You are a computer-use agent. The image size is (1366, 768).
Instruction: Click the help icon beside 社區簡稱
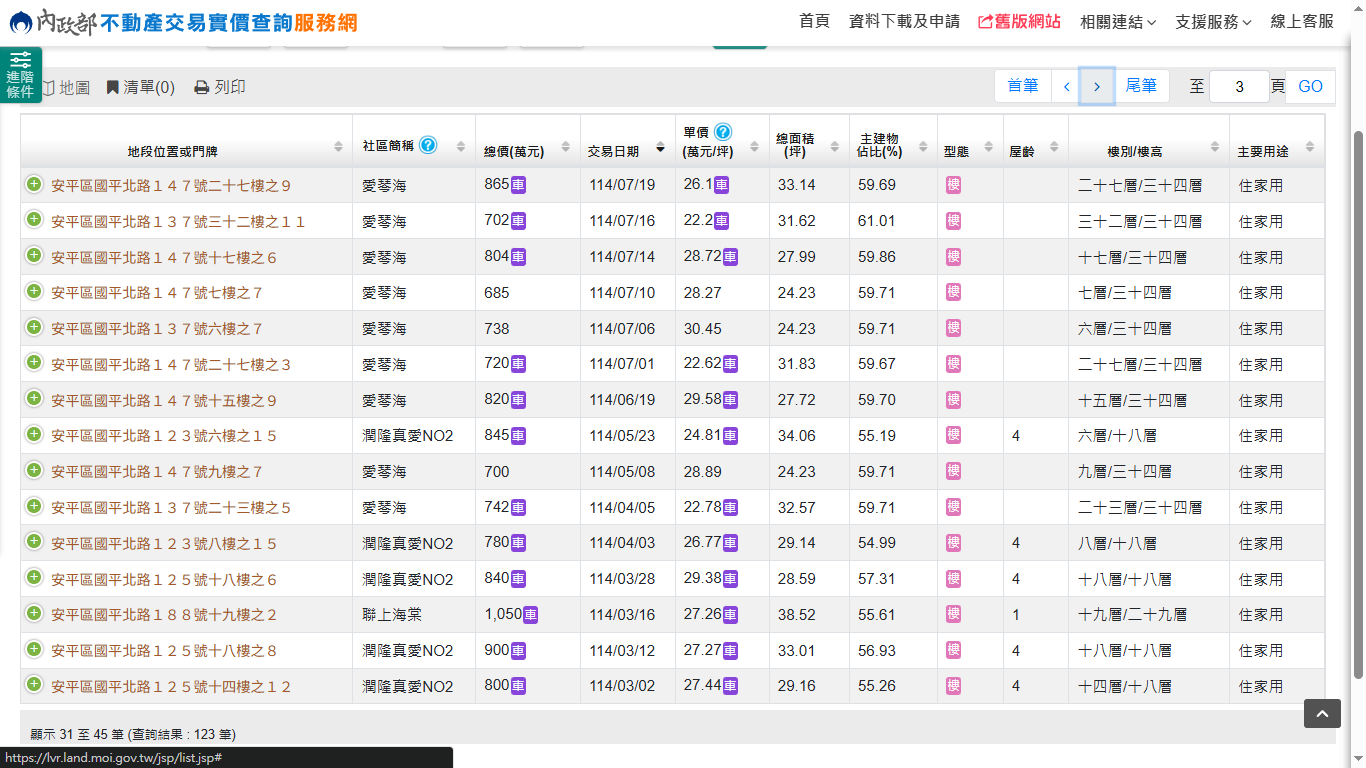click(x=428, y=145)
